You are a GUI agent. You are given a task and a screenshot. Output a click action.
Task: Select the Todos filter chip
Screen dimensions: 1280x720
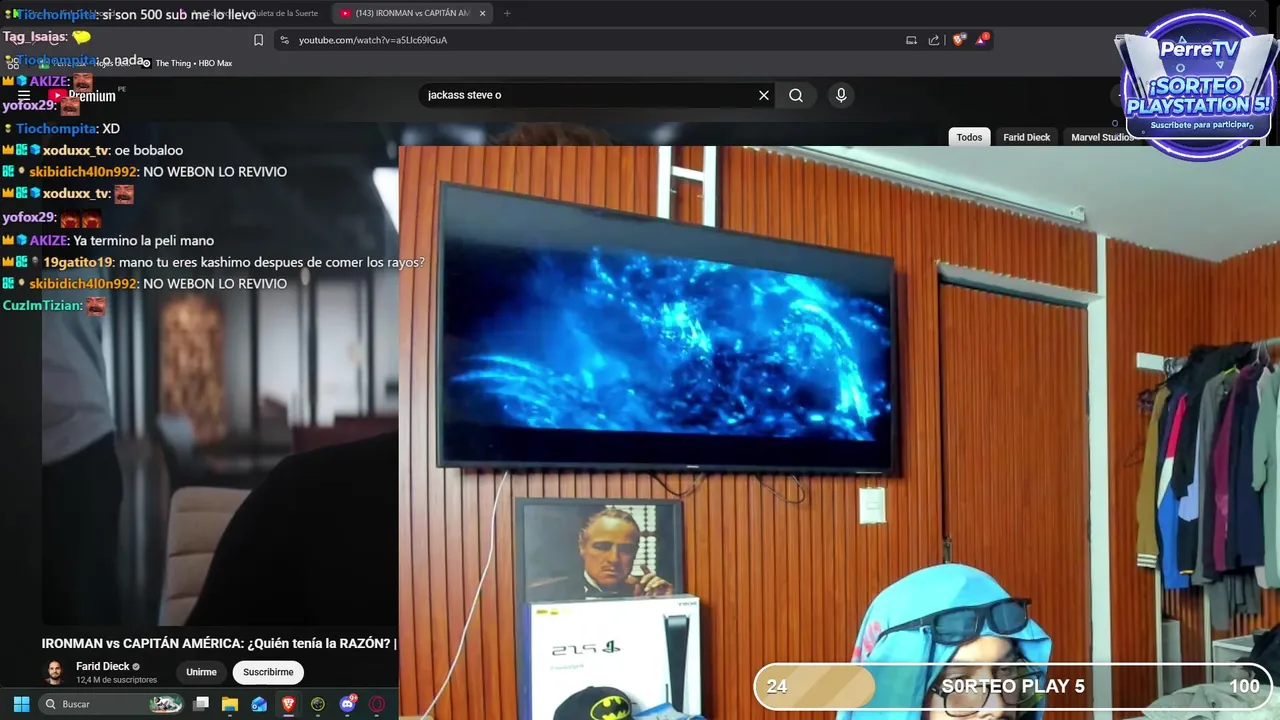coord(969,137)
